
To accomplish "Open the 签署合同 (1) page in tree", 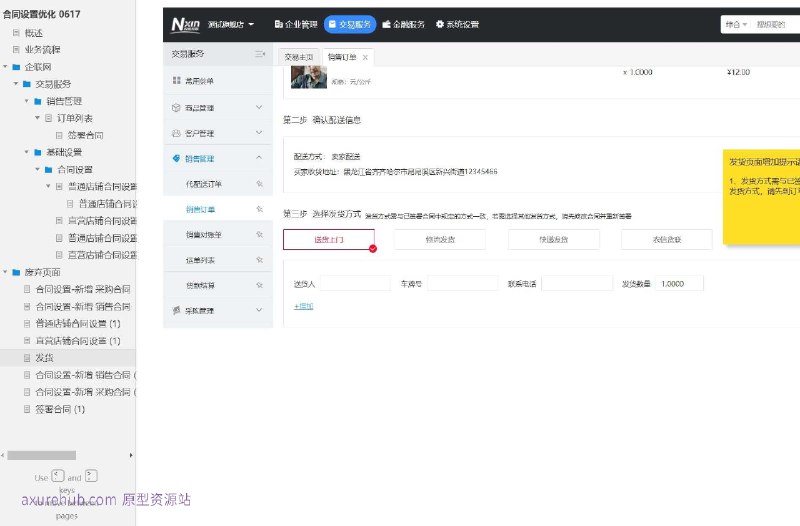I will tap(60, 409).
